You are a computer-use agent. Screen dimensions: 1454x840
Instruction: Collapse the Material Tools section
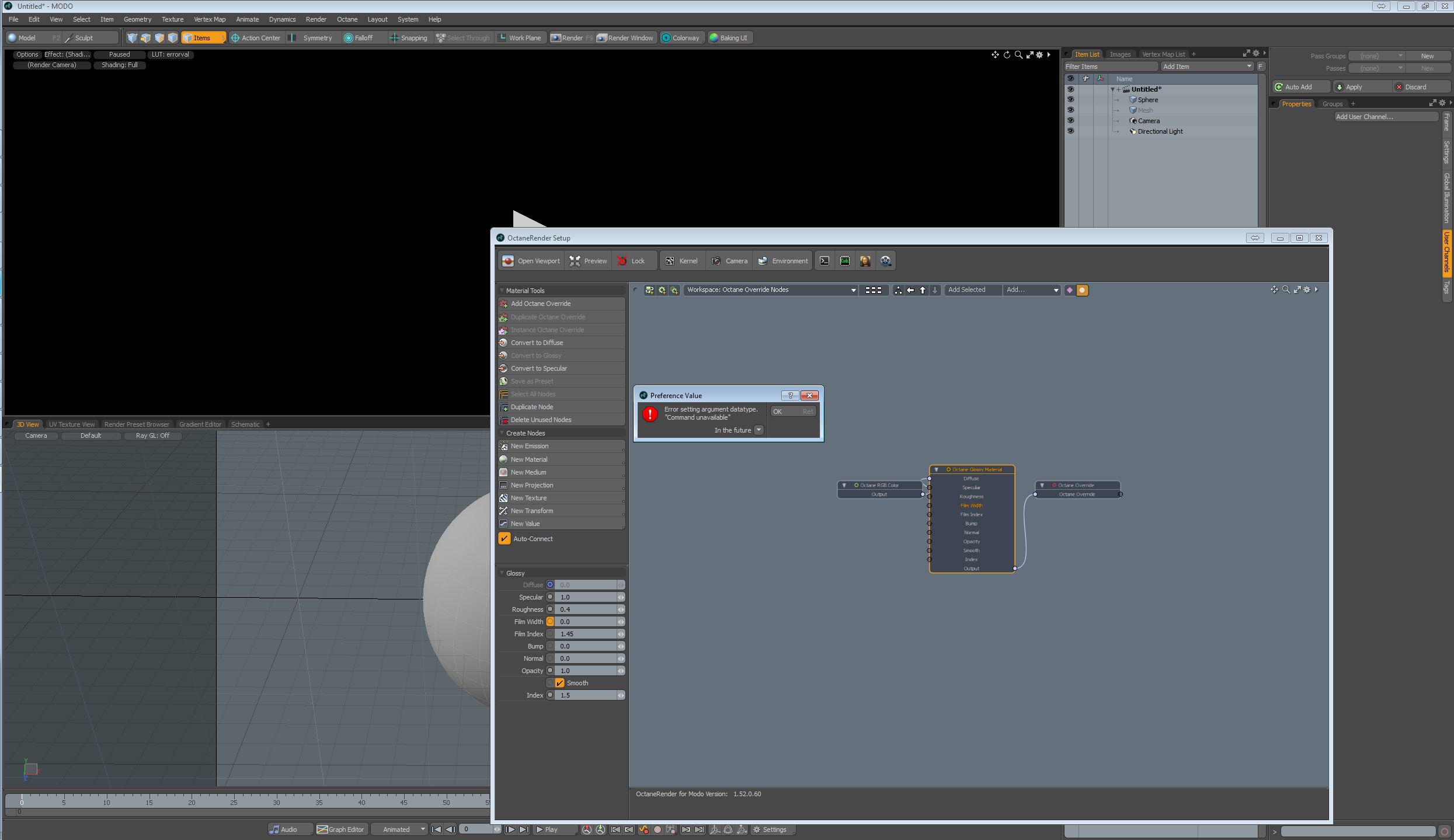[502, 290]
